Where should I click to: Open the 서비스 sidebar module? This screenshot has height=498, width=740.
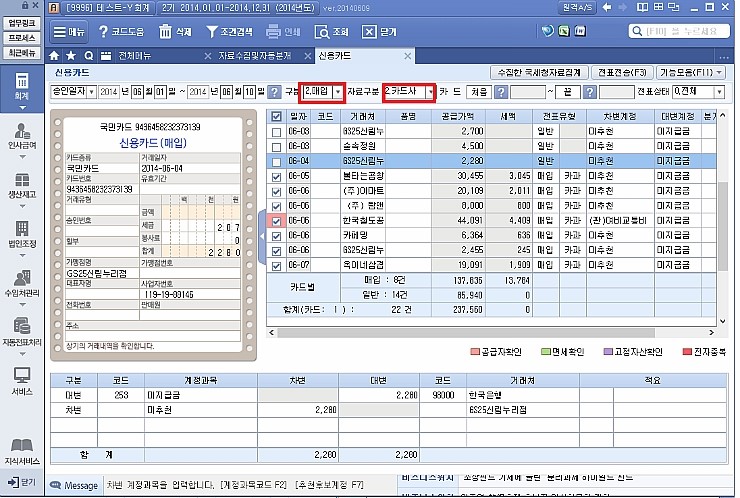[x=22, y=381]
